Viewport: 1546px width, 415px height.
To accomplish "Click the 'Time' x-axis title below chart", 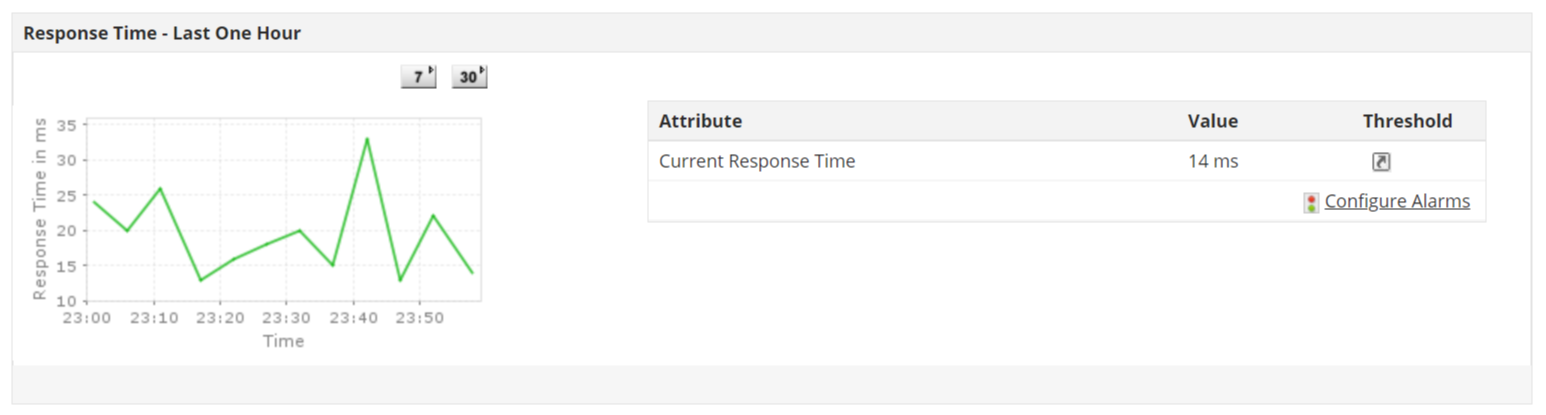I will point(283,342).
